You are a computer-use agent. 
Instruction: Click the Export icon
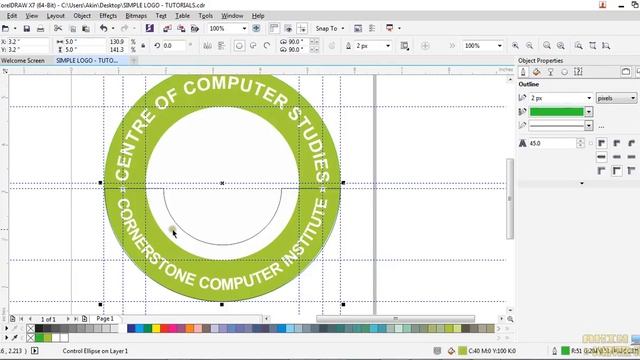181,29
